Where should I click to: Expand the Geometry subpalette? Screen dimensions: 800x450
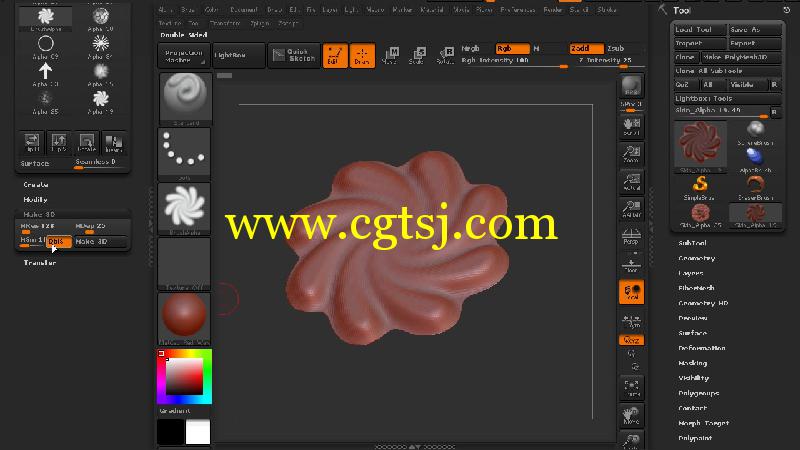click(x=696, y=258)
